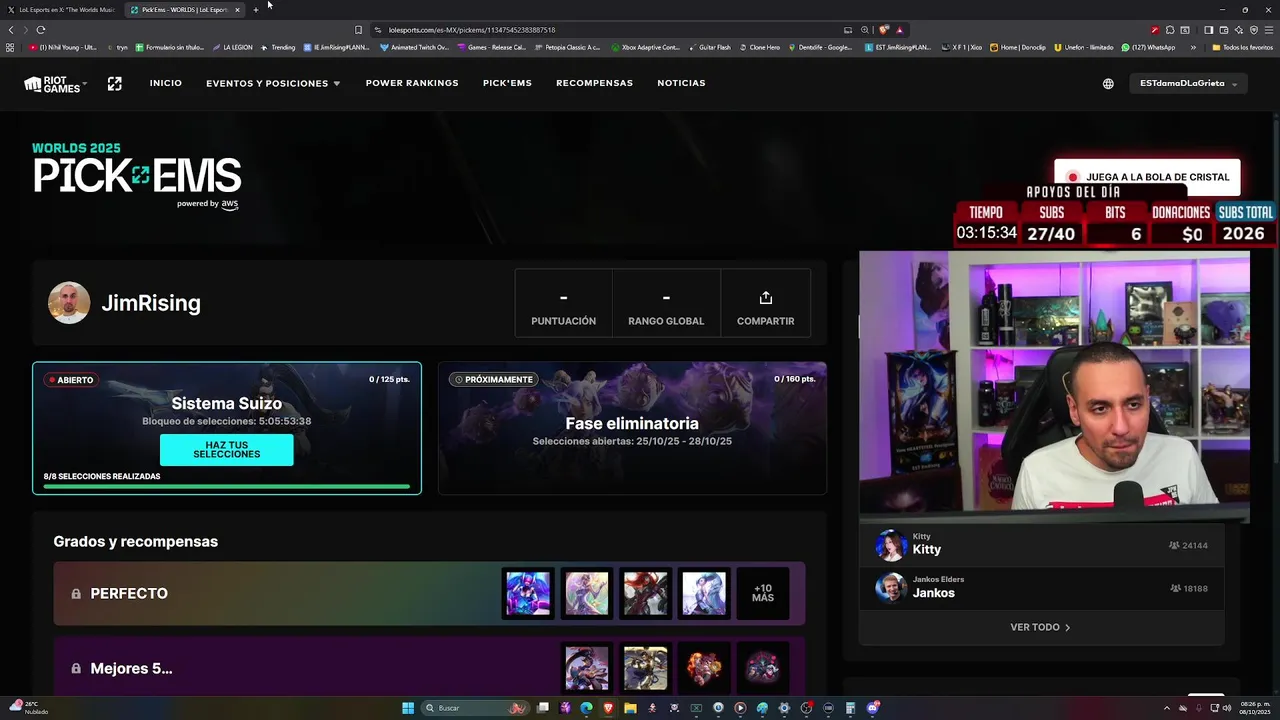This screenshot has height=720, width=1280.
Task: Open the NOTICIAS page
Action: [x=681, y=83]
